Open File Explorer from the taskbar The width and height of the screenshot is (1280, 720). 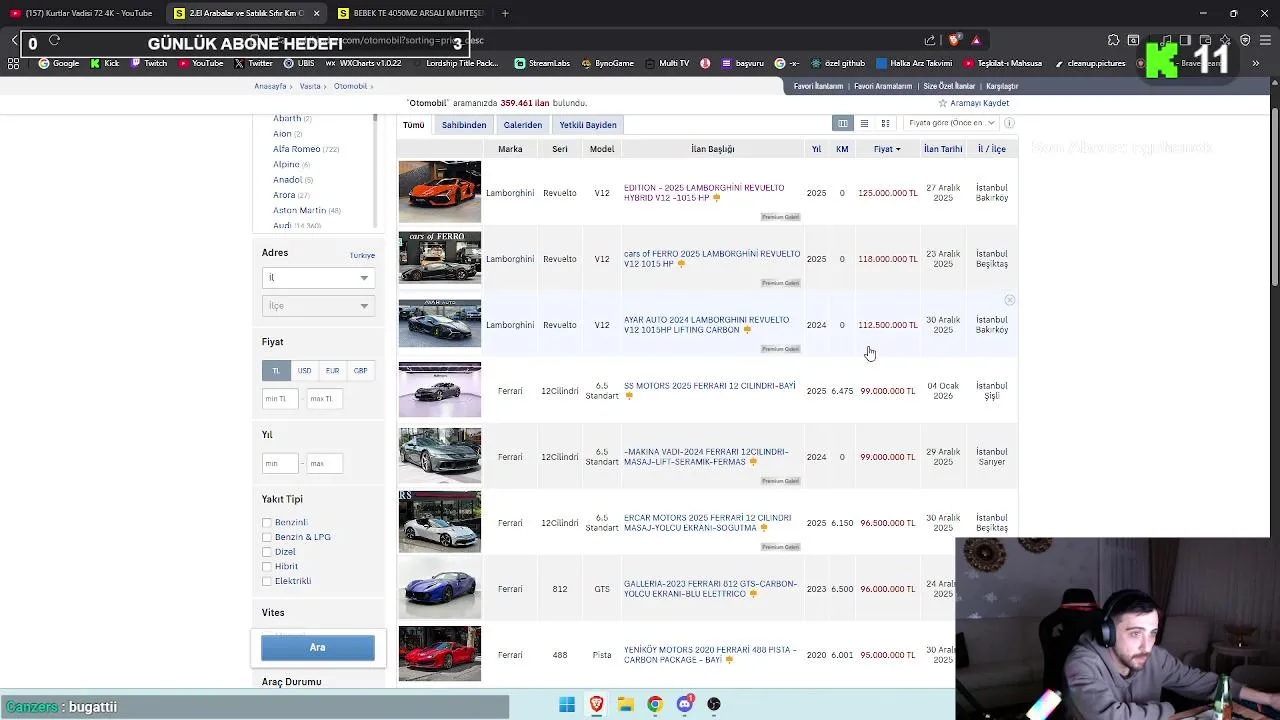[625, 705]
